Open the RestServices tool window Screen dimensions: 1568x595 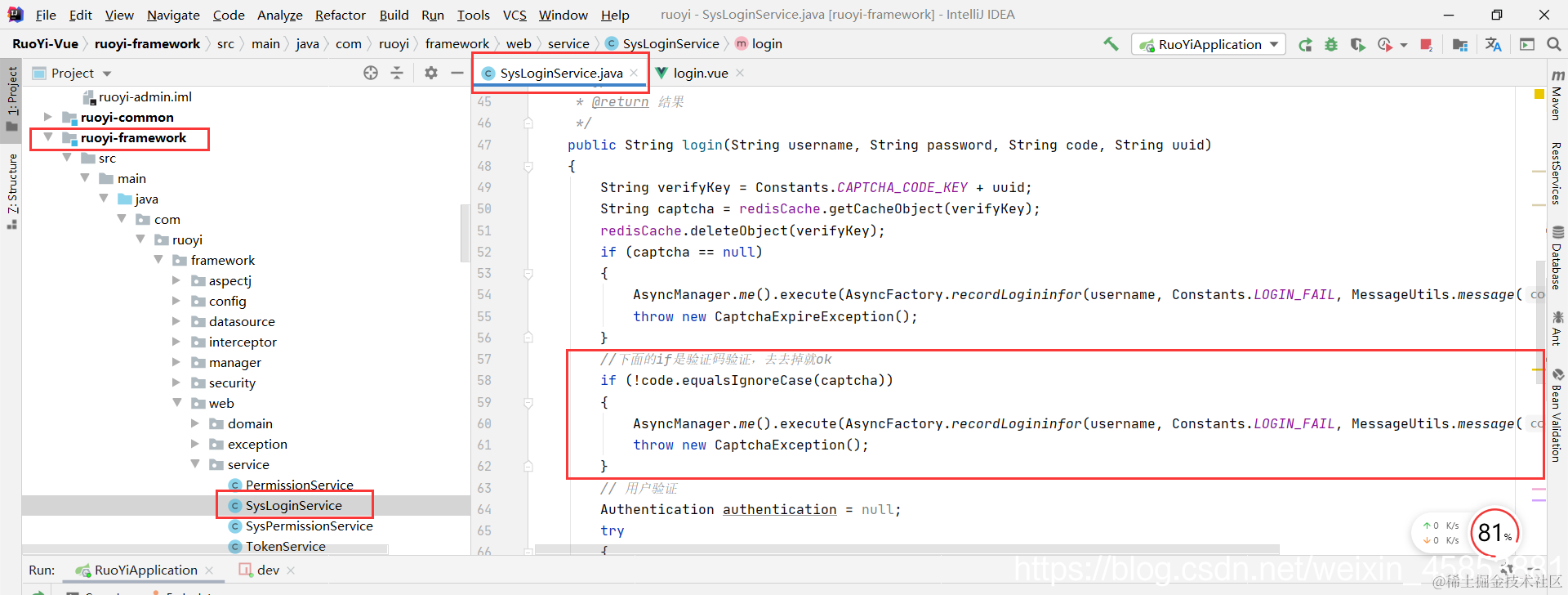[x=1557, y=173]
